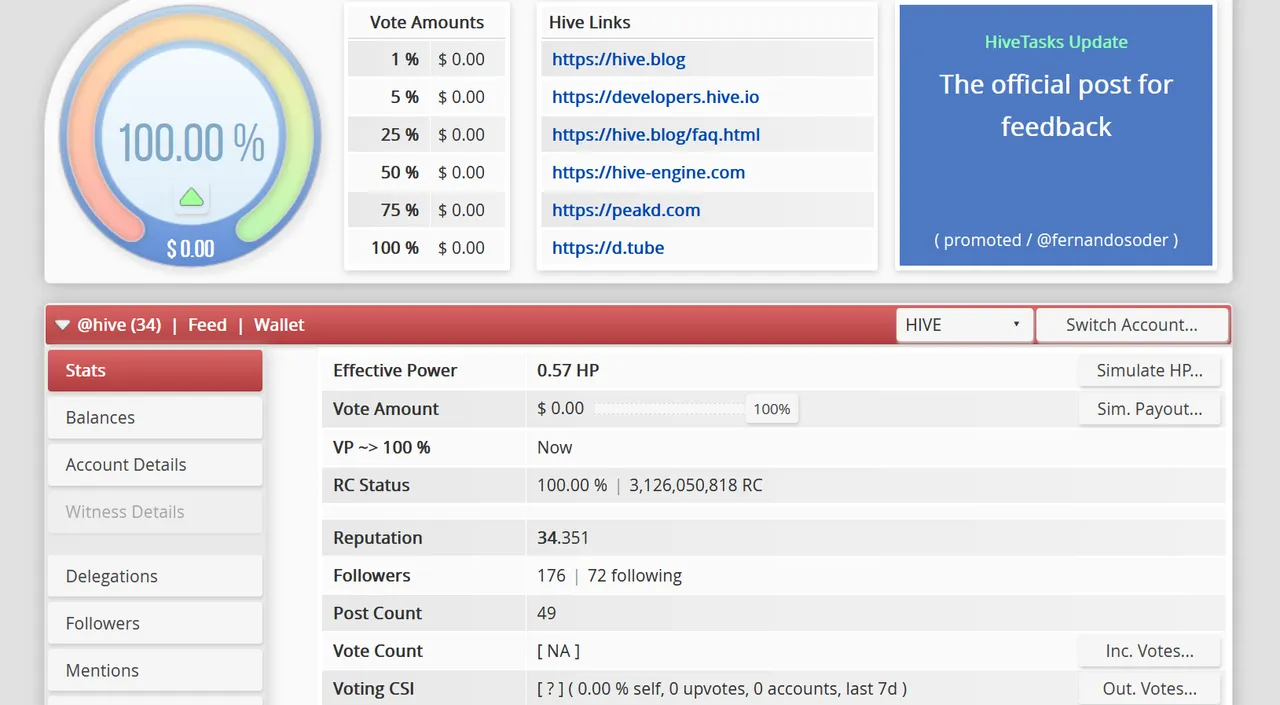This screenshot has height=705, width=1280.
Task: Select the 50 % vote amount row
Action: coord(427,172)
